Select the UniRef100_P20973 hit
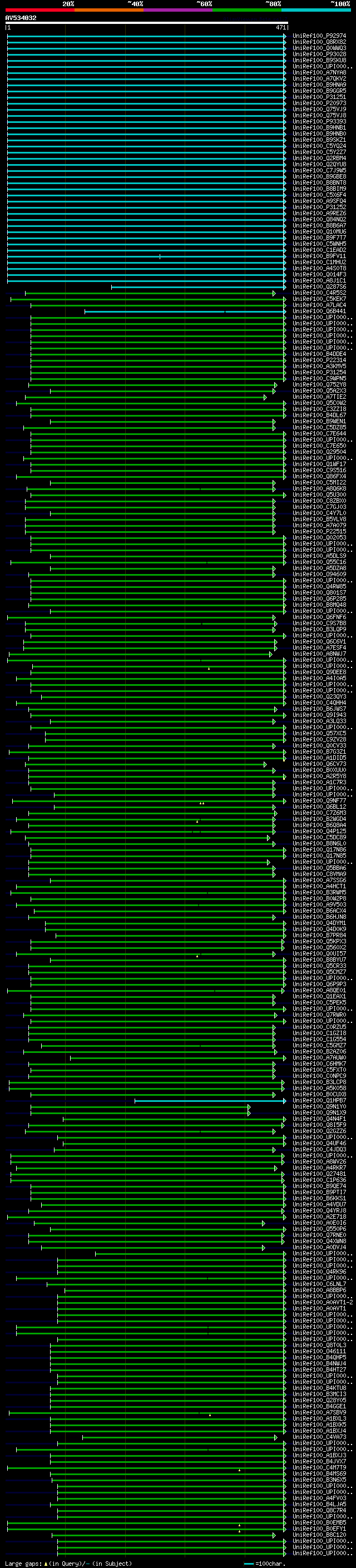This screenshot has width=356, height=1568. pyautogui.click(x=319, y=103)
